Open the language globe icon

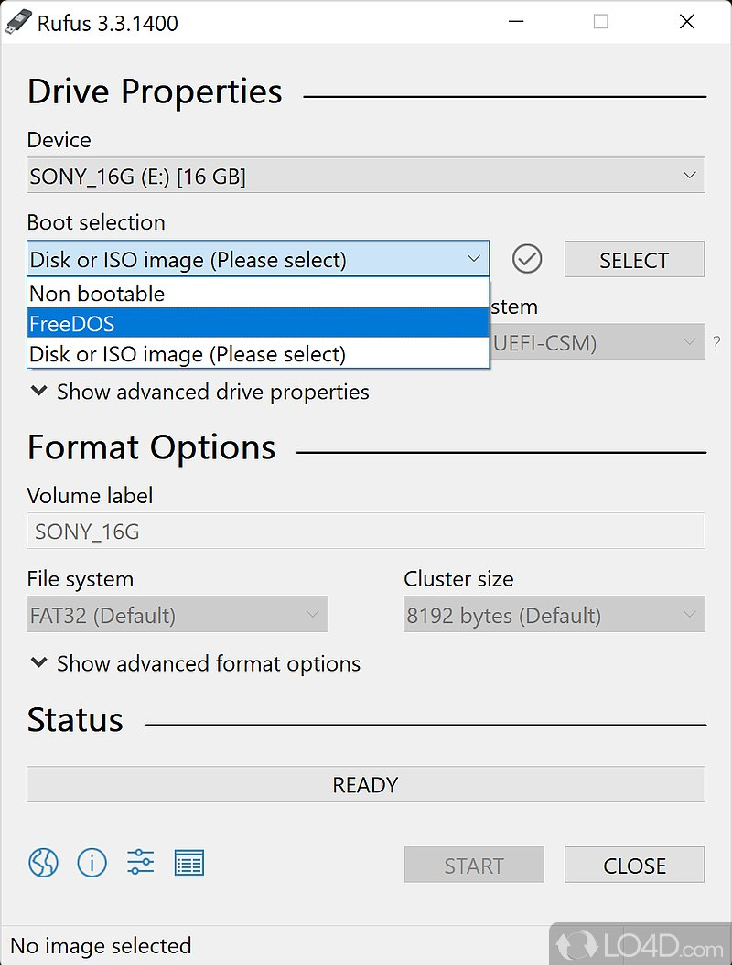point(43,863)
